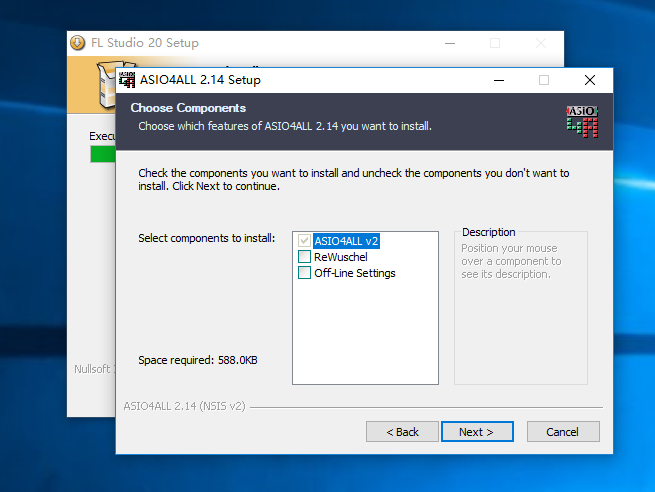Viewport: 655px width, 492px height.
Task: Click the 'ASIO4ALL 2.14 (NSIS v2)' branding text
Action: [x=184, y=406]
